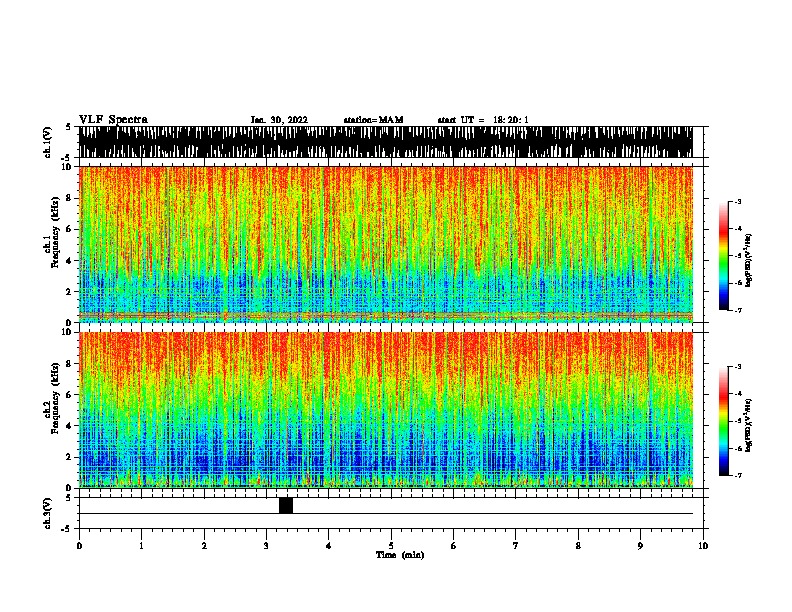Click the "ch.3(V)" axis label
Viewport: 792px width, 612px height.
[x=47, y=513]
